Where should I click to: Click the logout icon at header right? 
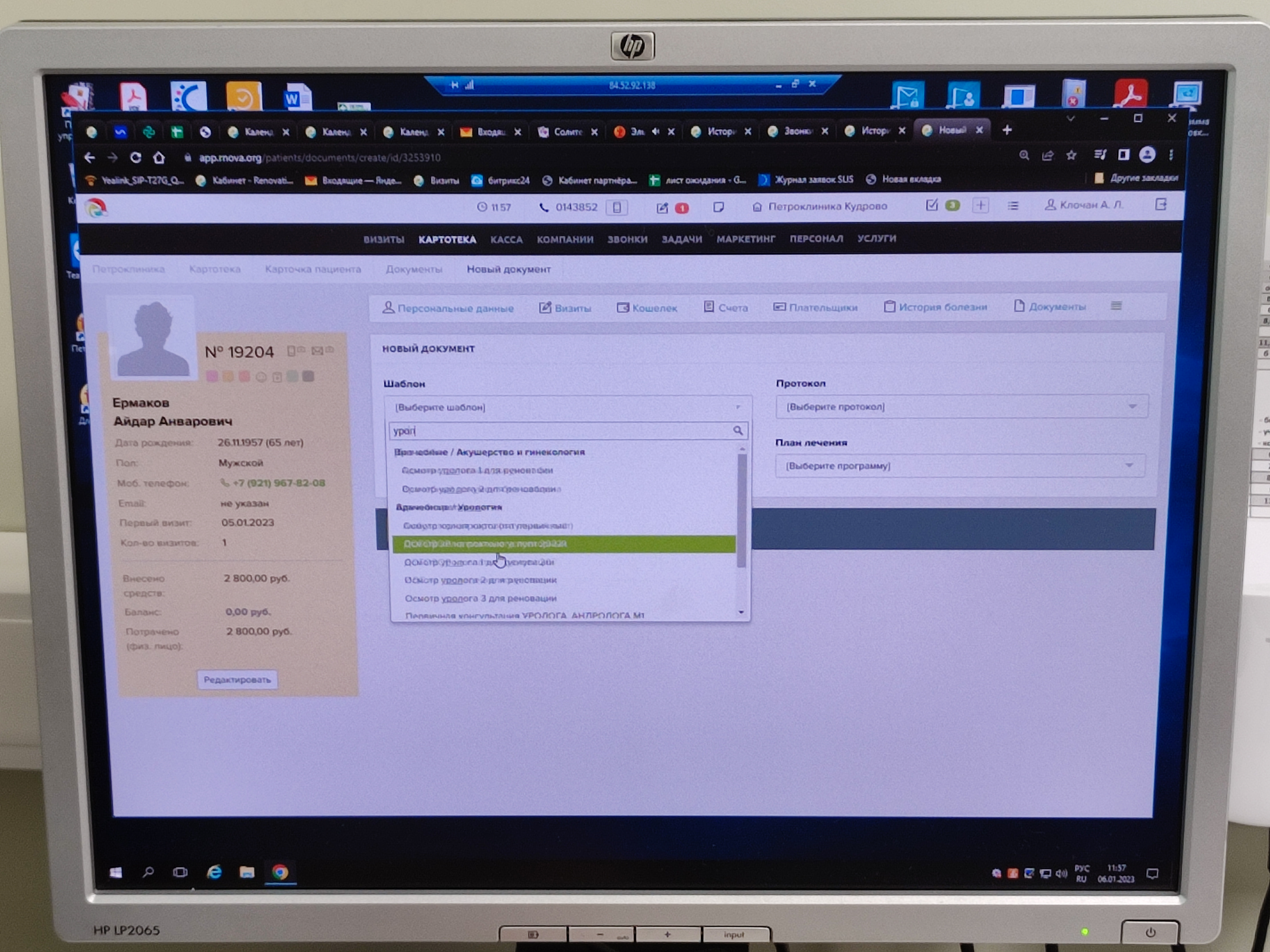click(x=1160, y=204)
